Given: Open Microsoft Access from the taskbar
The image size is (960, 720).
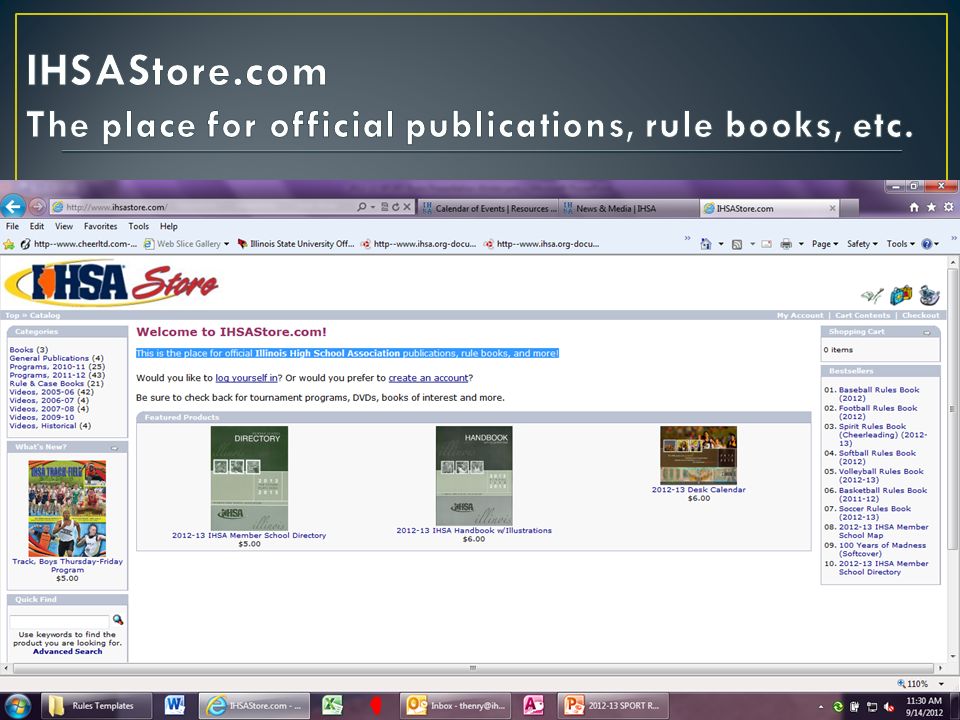Looking at the screenshot, I should pos(533,705).
